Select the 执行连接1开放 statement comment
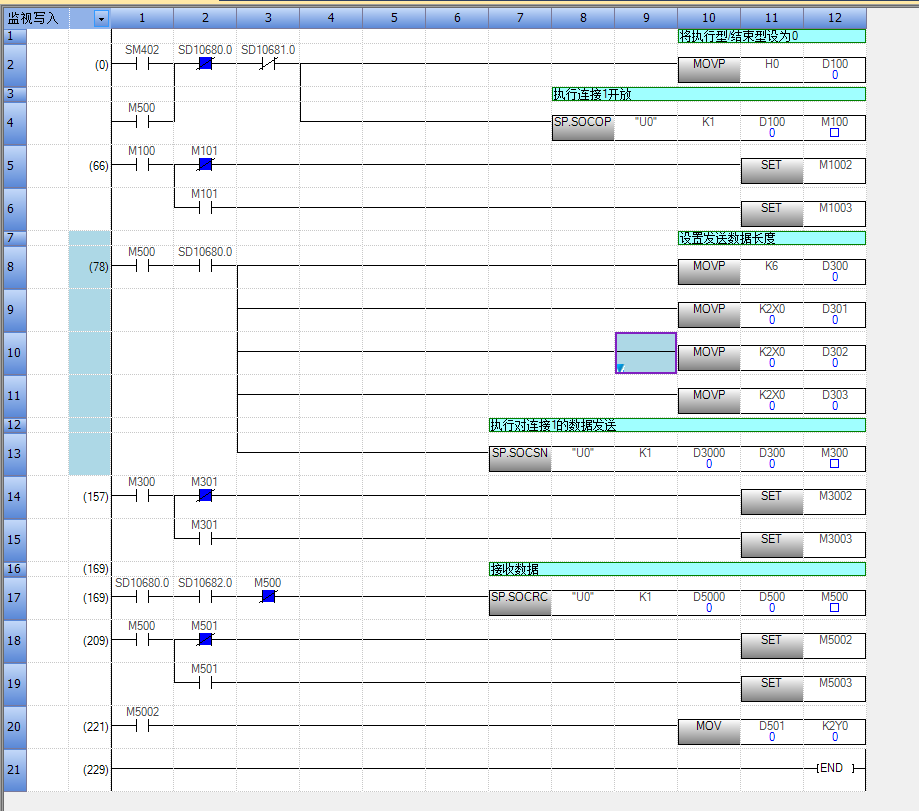 [708, 94]
